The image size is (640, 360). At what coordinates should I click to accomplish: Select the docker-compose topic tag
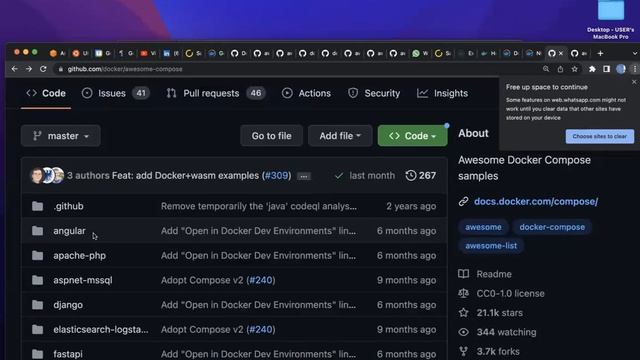(552, 227)
